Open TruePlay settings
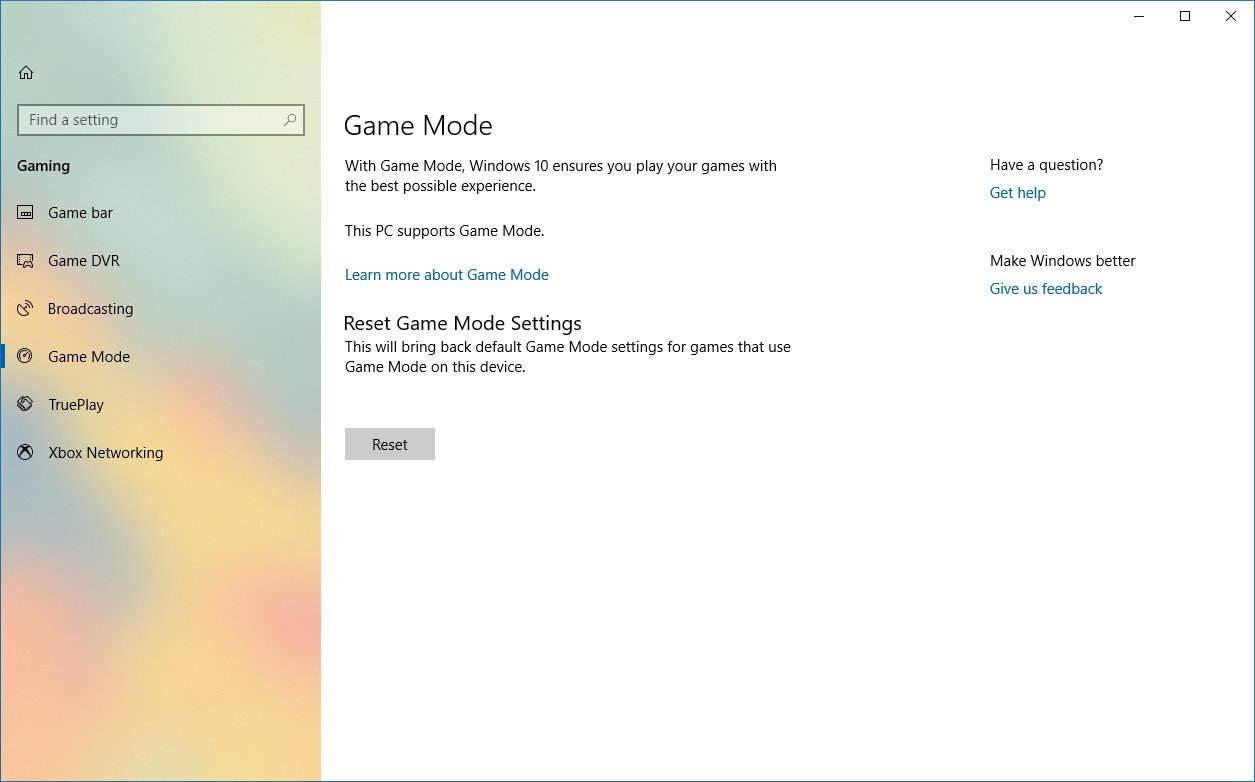Screen dimensions: 1255x782 [161, 405]
